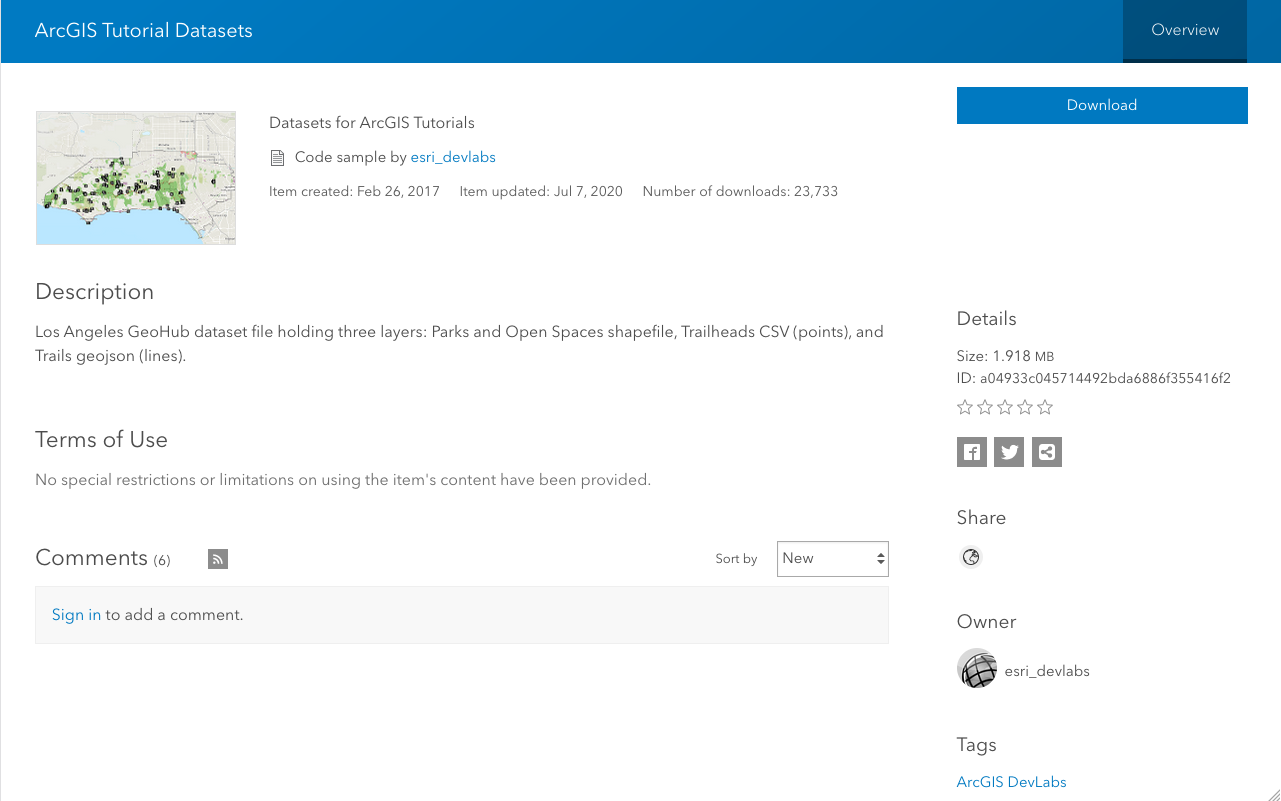This screenshot has height=801, width=1281.
Task: Subscribe to the comments RSS feed
Action: click(x=218, y=559)
